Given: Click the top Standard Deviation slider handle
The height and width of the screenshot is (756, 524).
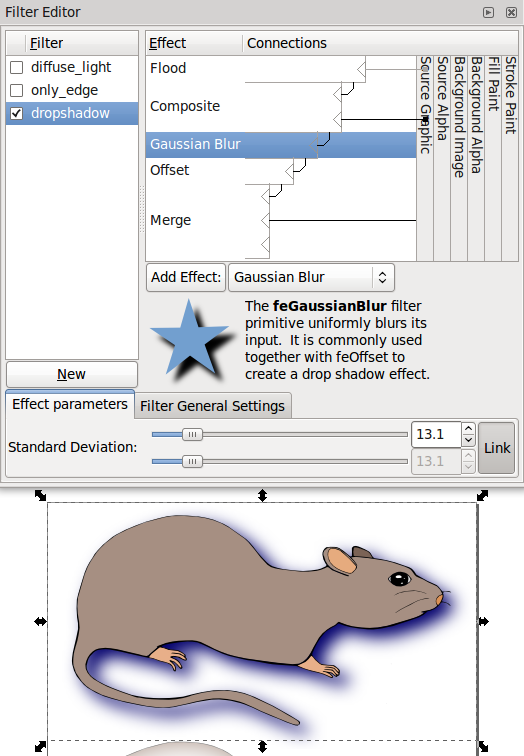Looking at the screenshot, I should pos(192,434).
